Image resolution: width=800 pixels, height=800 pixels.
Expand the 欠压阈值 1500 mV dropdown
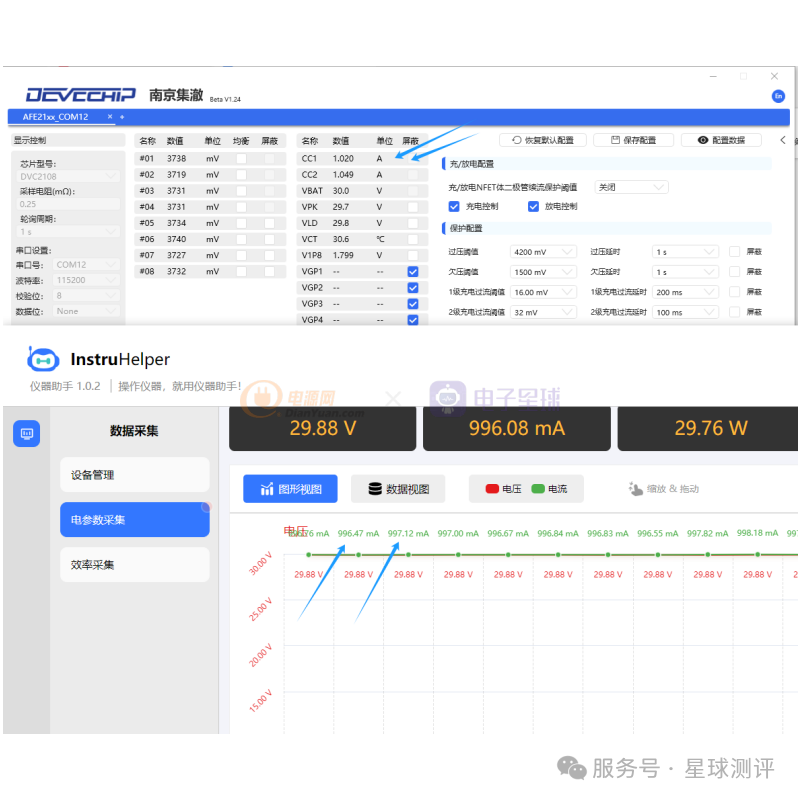click(543, 272)
